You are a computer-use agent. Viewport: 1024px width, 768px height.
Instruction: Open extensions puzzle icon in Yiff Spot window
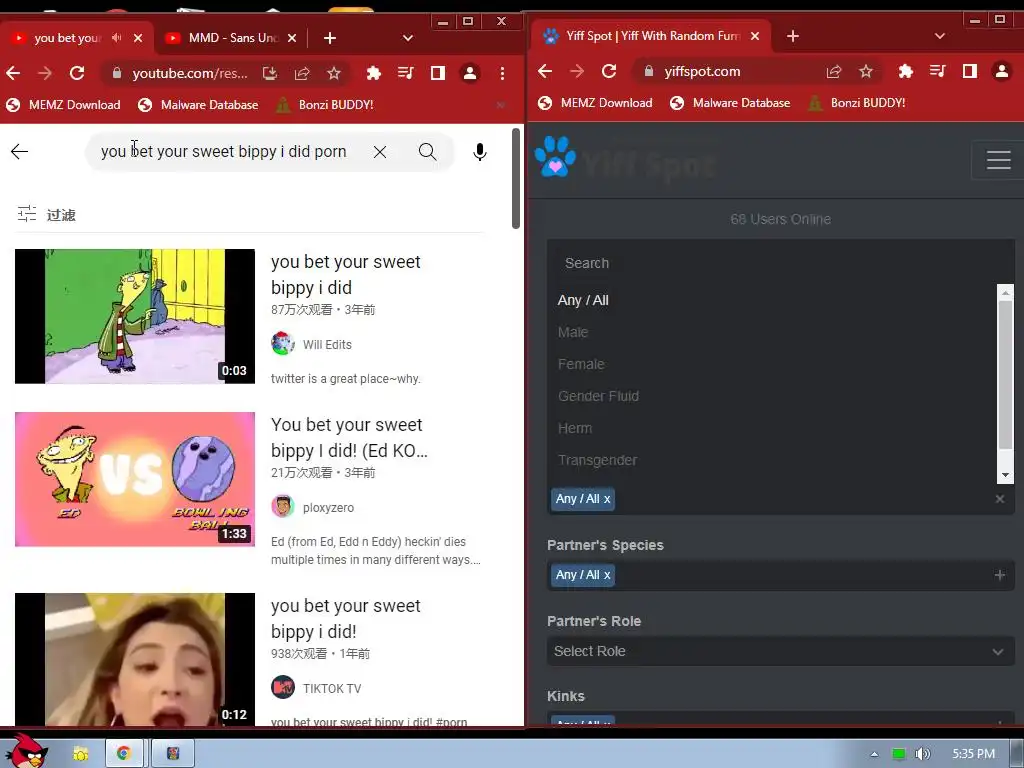(x=906, y=71)
